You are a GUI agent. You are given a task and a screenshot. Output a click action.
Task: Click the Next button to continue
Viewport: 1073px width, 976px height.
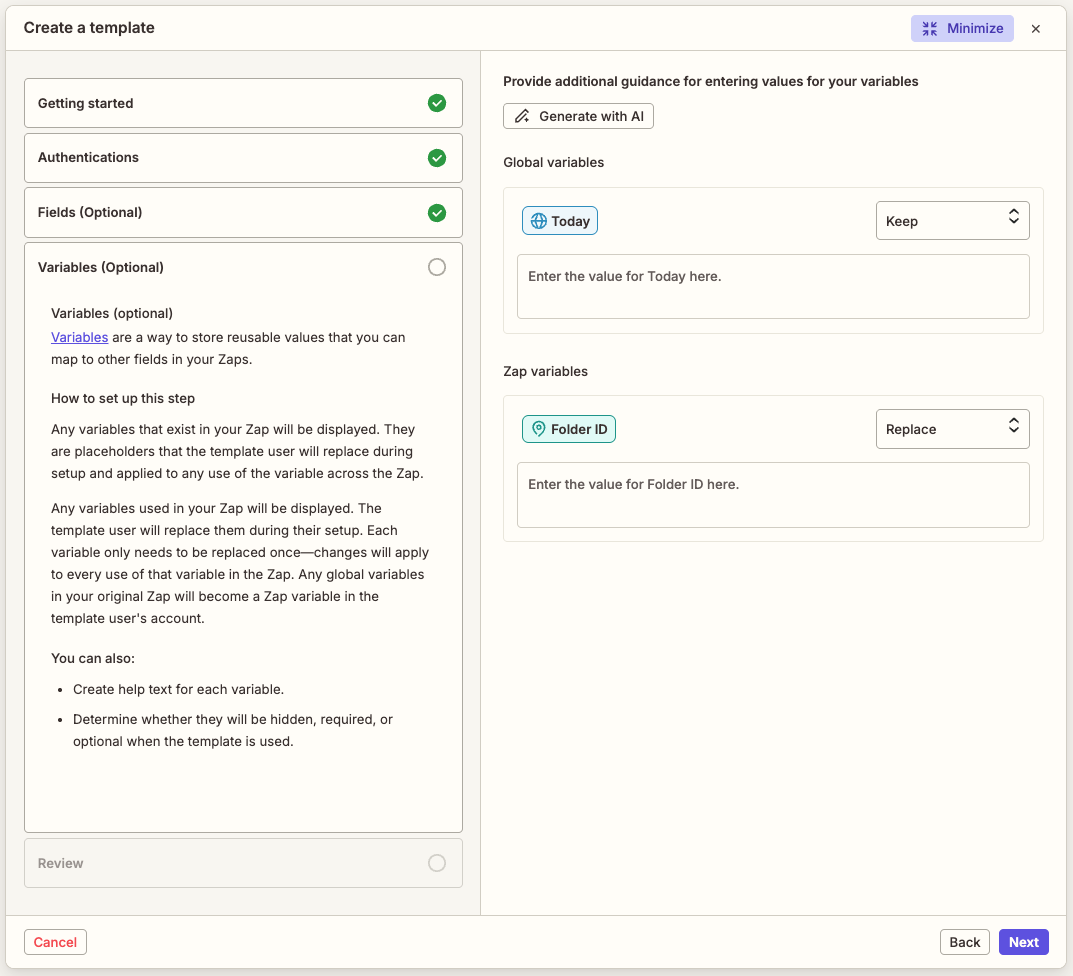click(1023, 941)
